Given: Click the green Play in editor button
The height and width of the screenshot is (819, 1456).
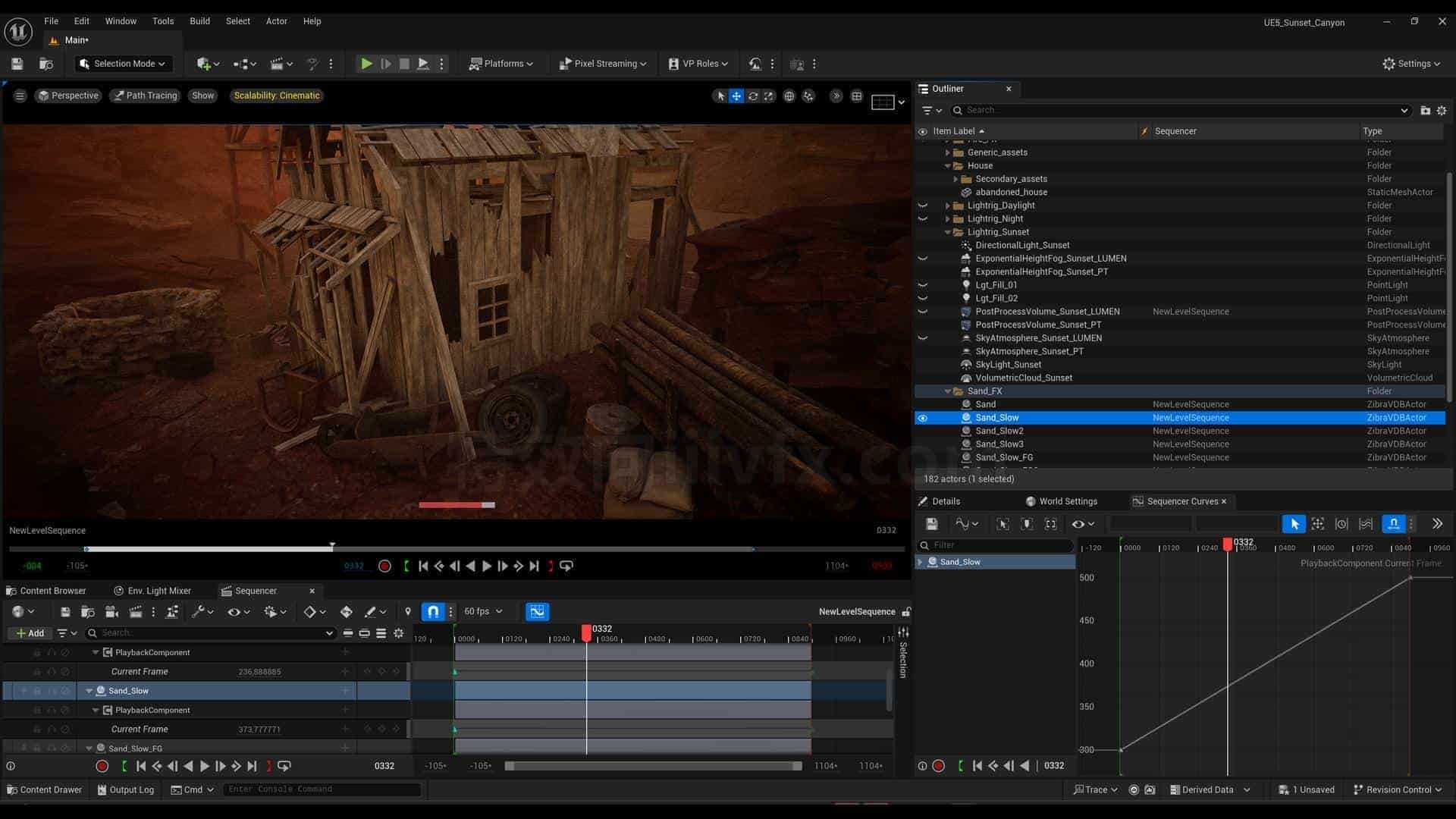Looking at the screenshot, I should click(366, 64).
